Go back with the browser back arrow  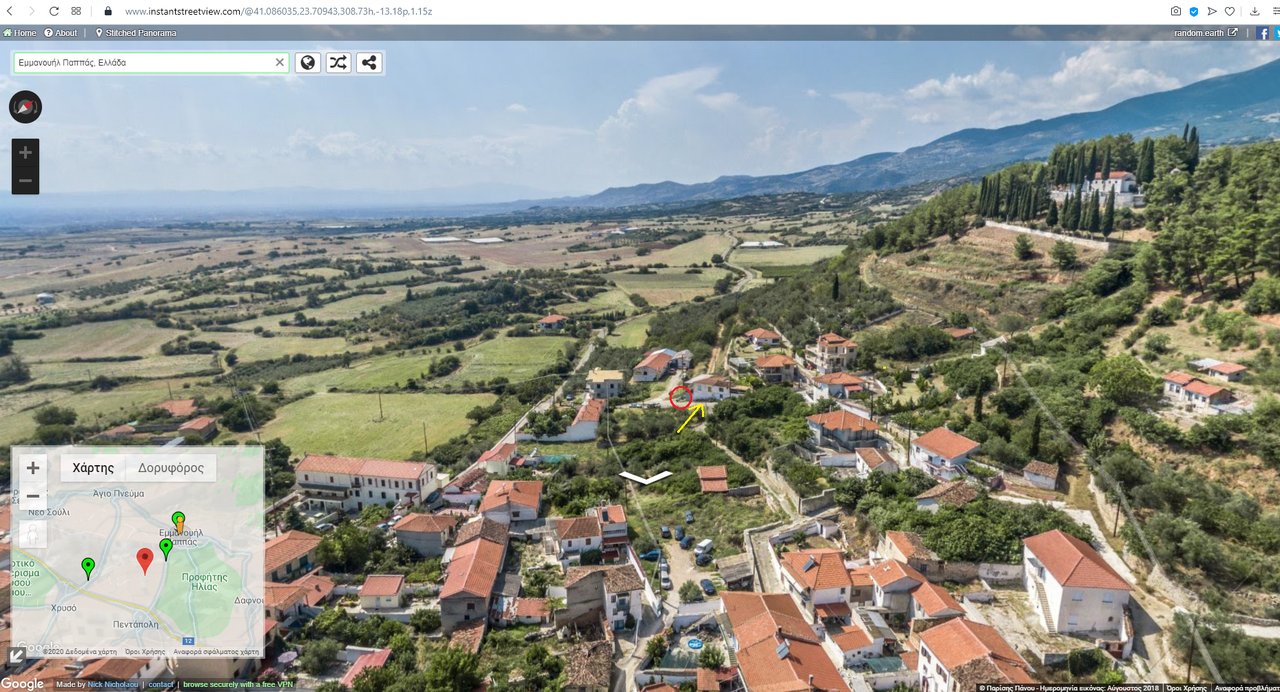pyautogui.click(x=8, y=11)
